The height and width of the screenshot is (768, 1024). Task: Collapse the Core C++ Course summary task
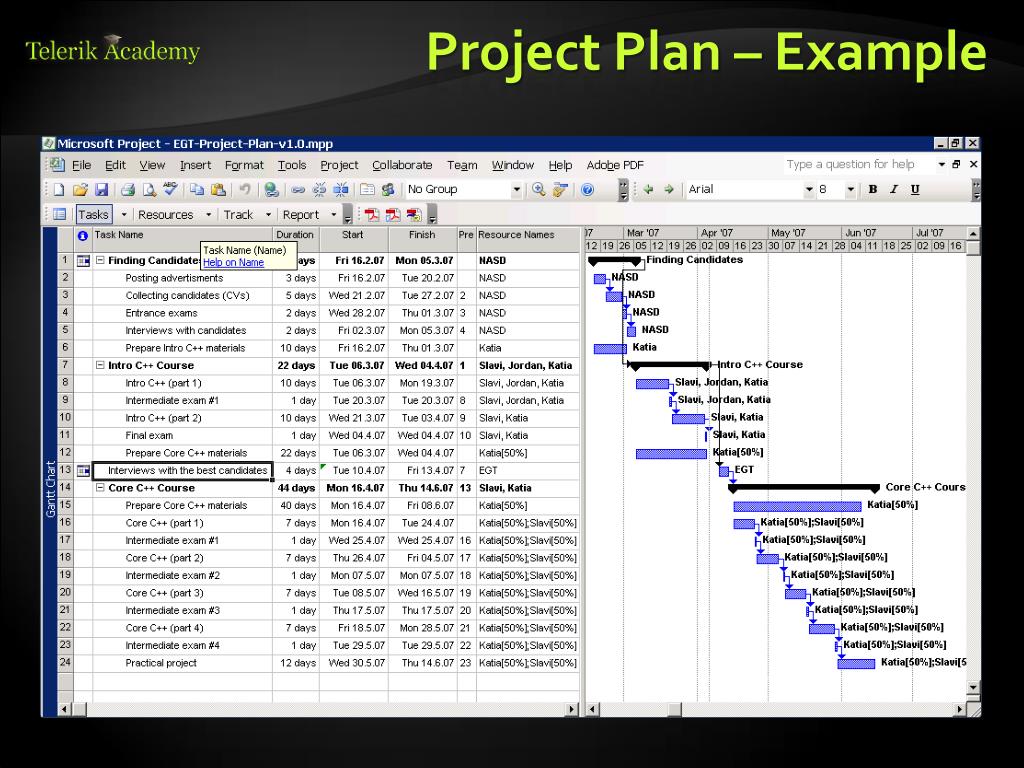point(101,487)
